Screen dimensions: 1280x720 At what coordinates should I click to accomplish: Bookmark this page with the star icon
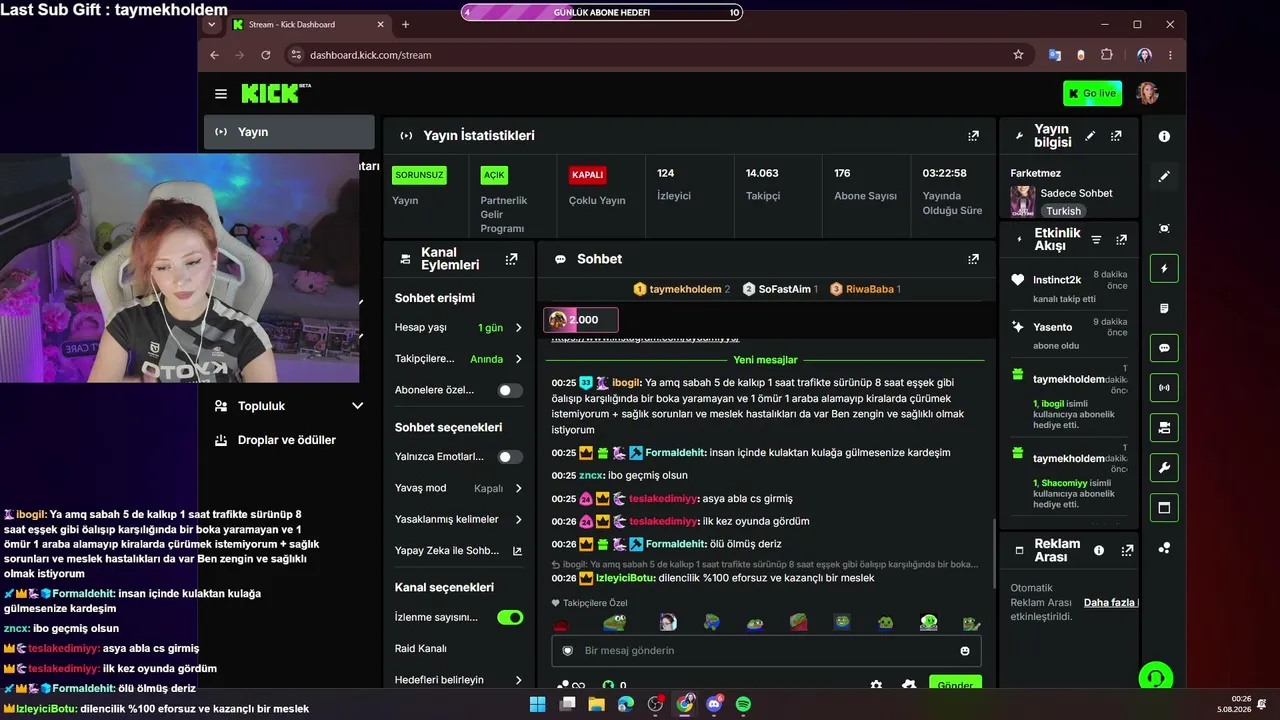click(x=1018, y=55)
